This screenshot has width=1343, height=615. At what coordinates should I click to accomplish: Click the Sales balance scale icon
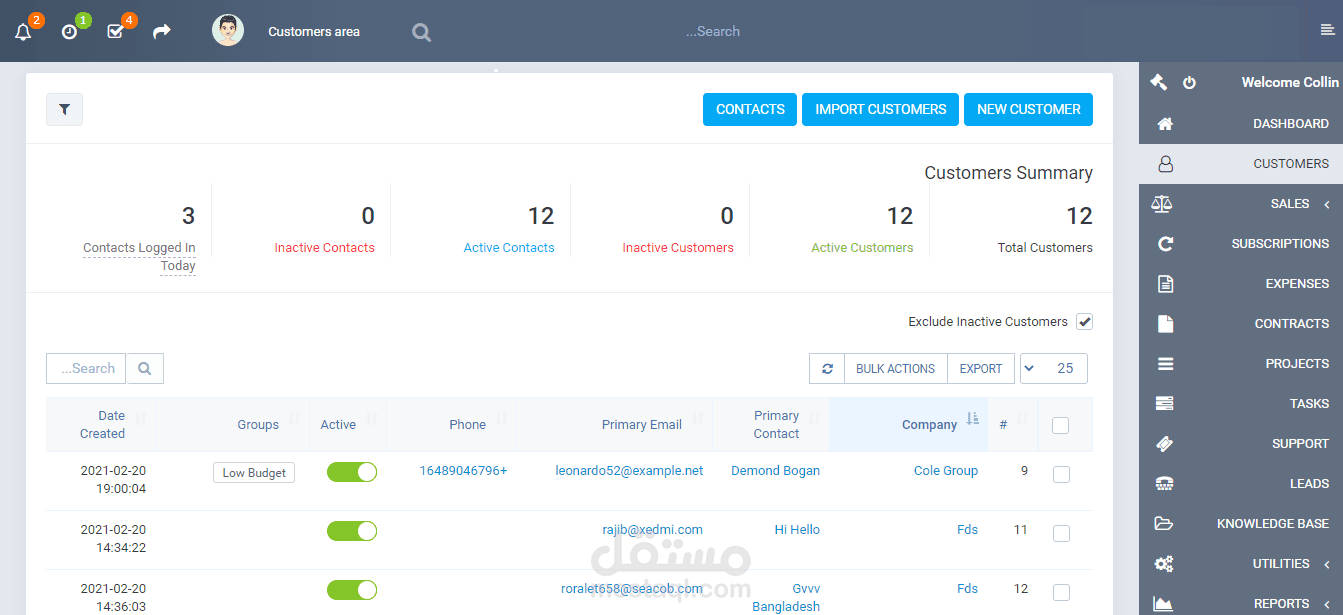pos(1161,204)
